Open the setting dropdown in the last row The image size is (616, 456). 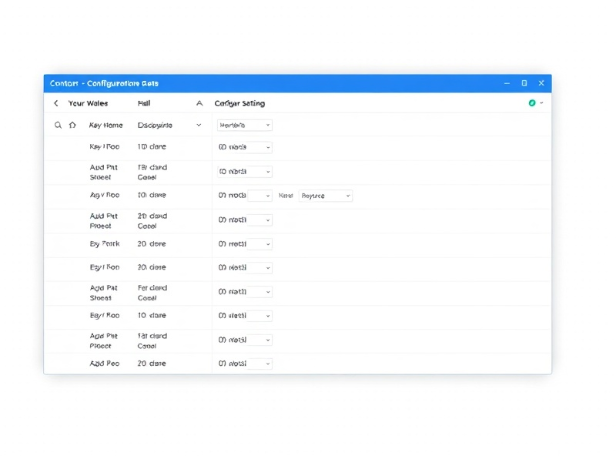(x=245, y=364)
